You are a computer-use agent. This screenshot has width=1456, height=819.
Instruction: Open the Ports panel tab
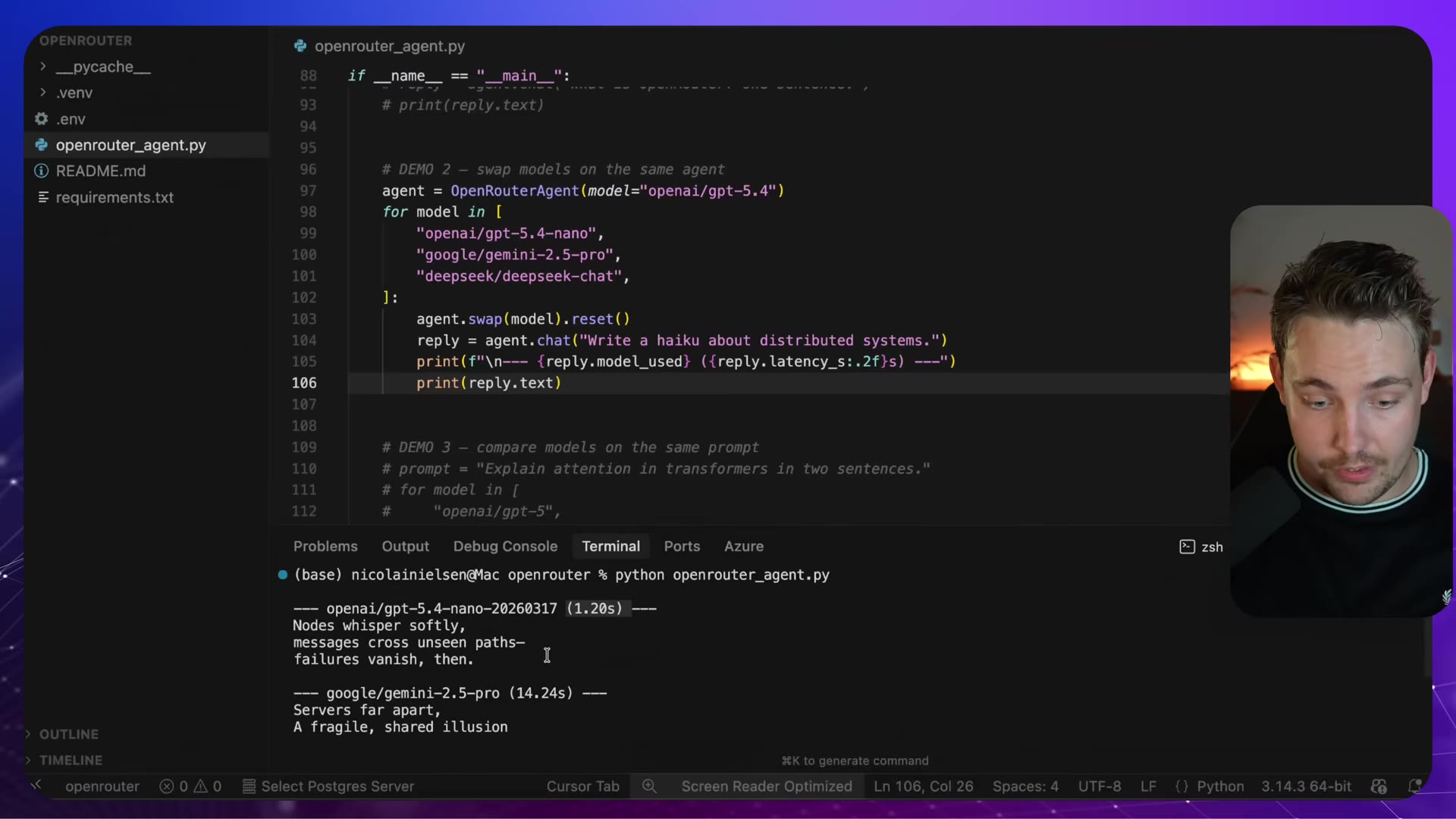pos(682,547)
